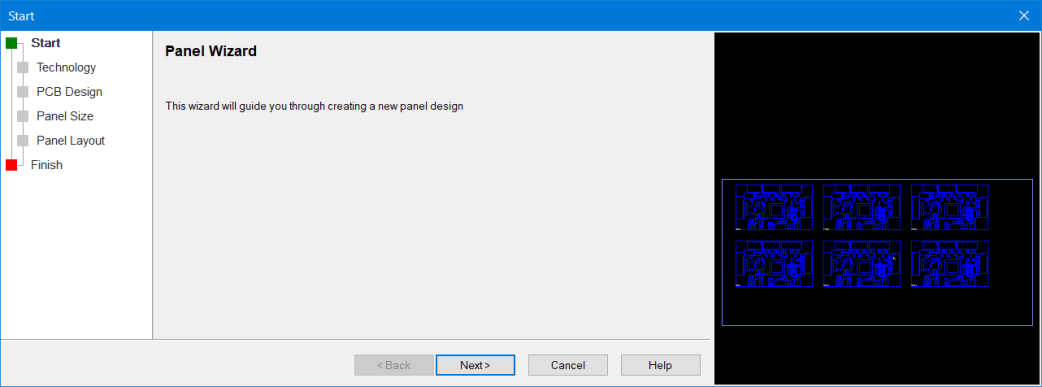The height and width of the screenshot is (387, 1042).
Task: Close the Start wizard window
Action: [1023, 16]
